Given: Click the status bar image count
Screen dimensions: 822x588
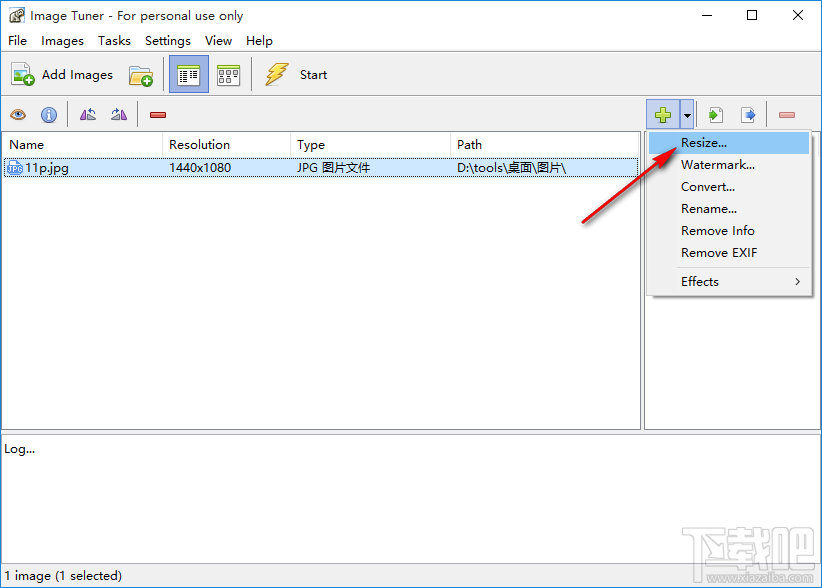Looking at the screenshot, I should 63,576.
